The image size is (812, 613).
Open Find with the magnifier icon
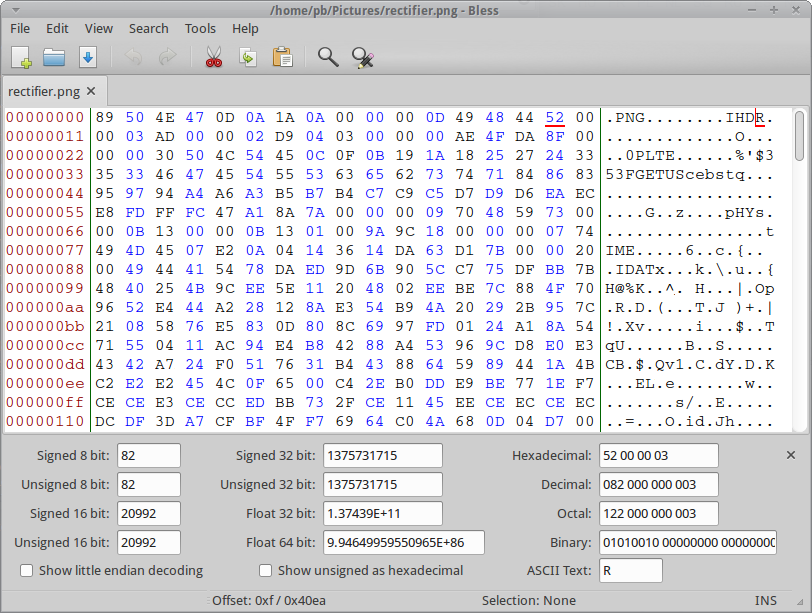coord(328,57)
